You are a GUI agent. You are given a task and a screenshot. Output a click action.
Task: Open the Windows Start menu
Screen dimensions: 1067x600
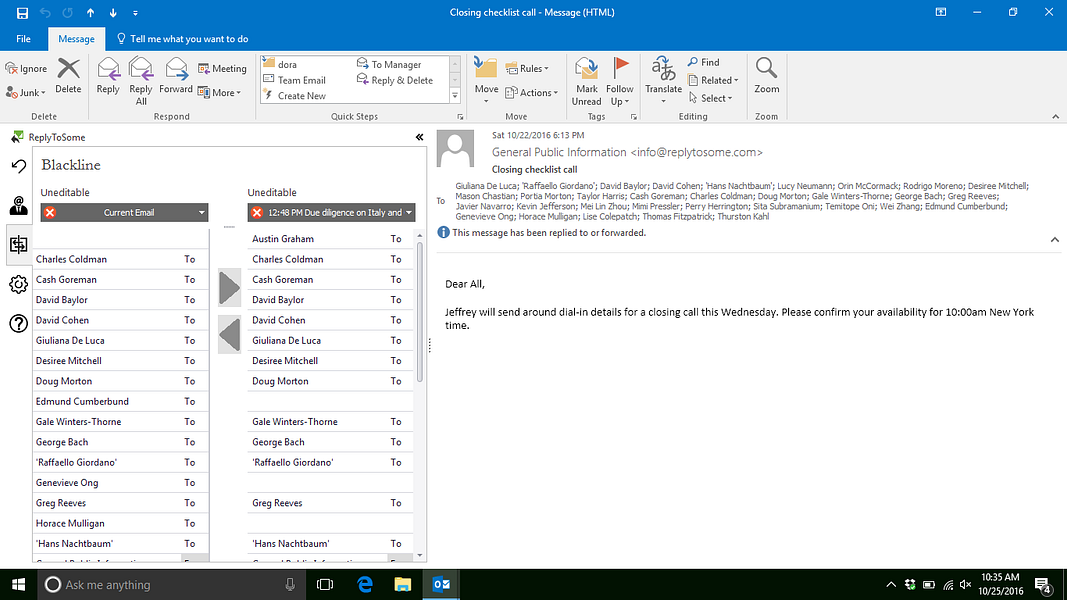18,584
